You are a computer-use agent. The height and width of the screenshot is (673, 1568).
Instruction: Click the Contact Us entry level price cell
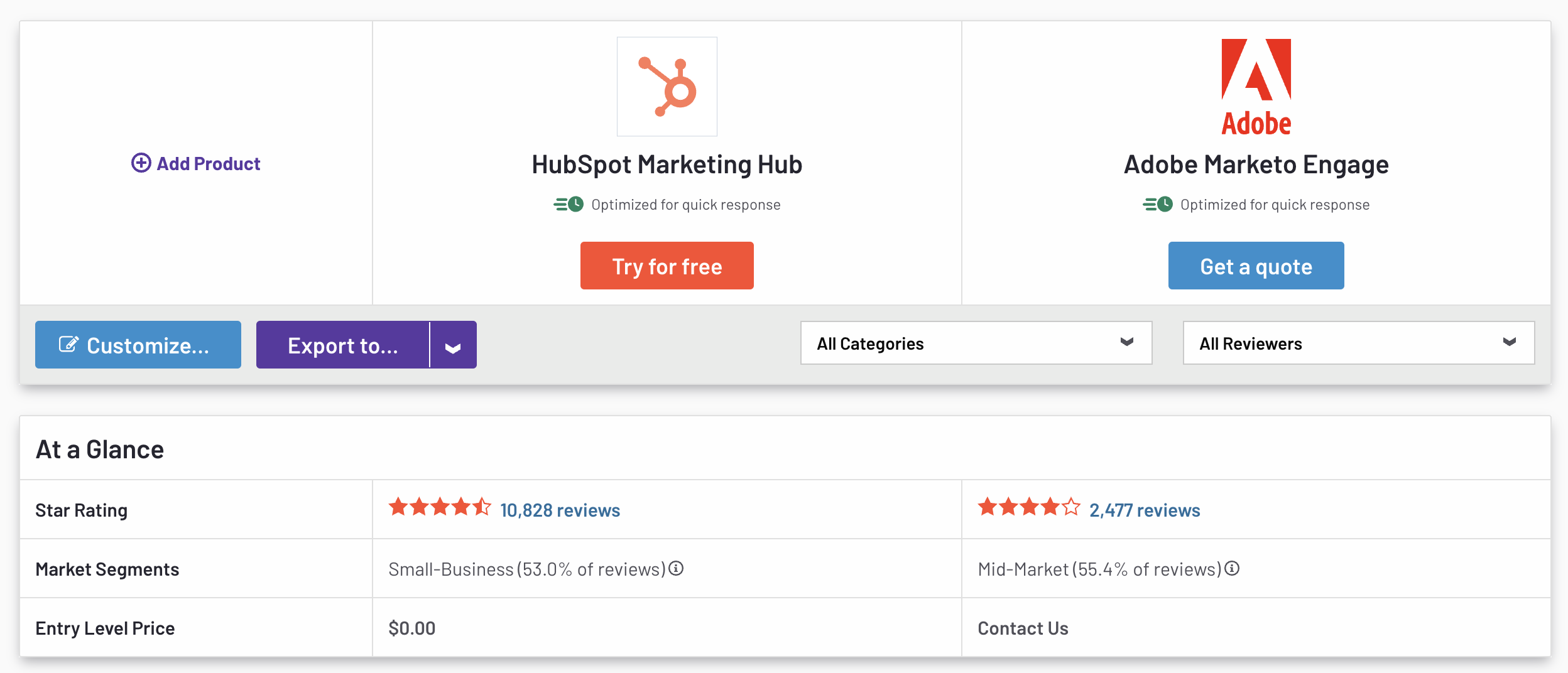pos(1023,627)
